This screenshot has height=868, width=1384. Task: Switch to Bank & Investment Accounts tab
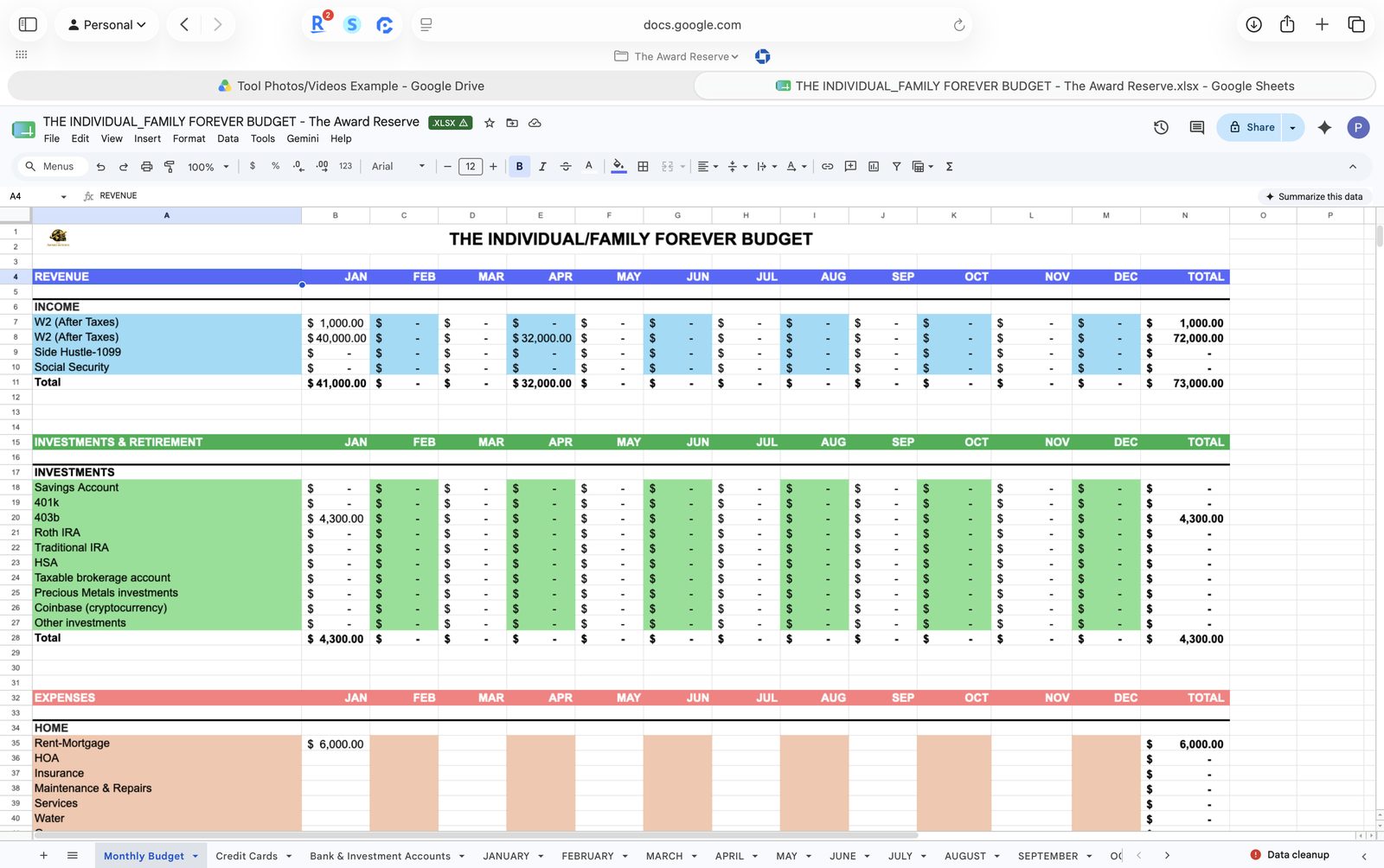tap(381, 856)
